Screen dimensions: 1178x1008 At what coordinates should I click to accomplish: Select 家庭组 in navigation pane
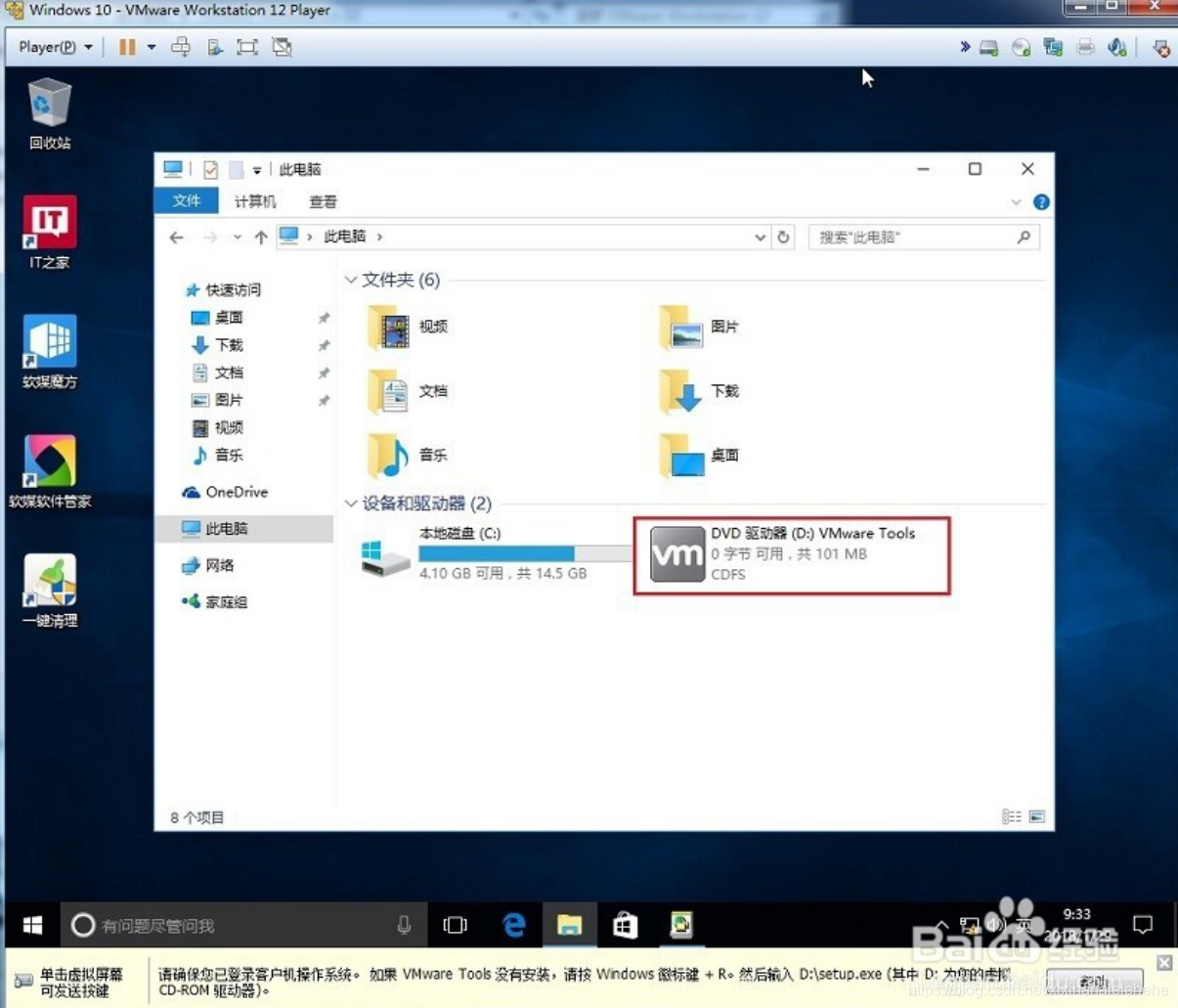click(x=226, y=602)
